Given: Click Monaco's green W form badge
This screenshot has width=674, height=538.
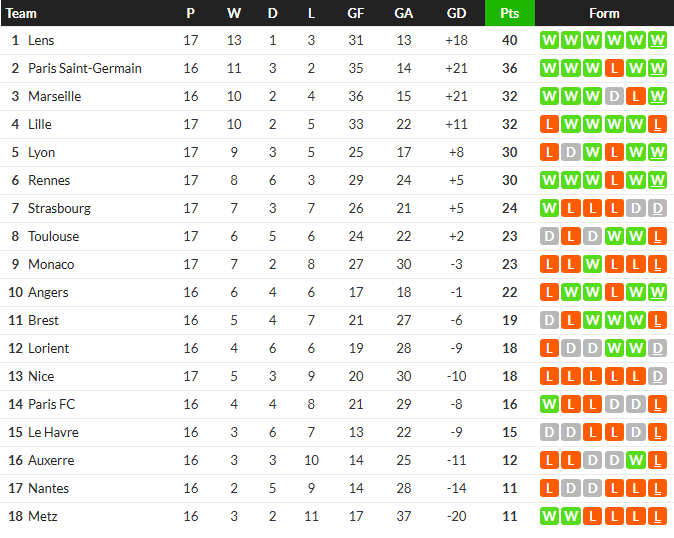Looking at the screenshot, I should tap(593, 264).
